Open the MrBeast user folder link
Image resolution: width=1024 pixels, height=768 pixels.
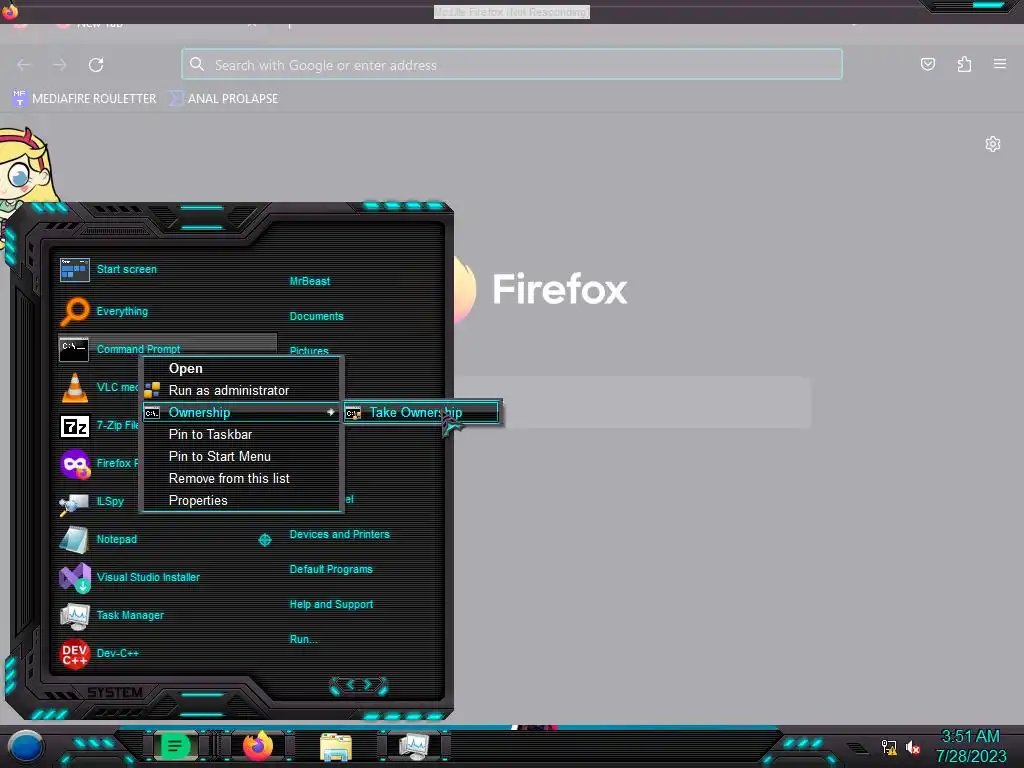(310, 281)
